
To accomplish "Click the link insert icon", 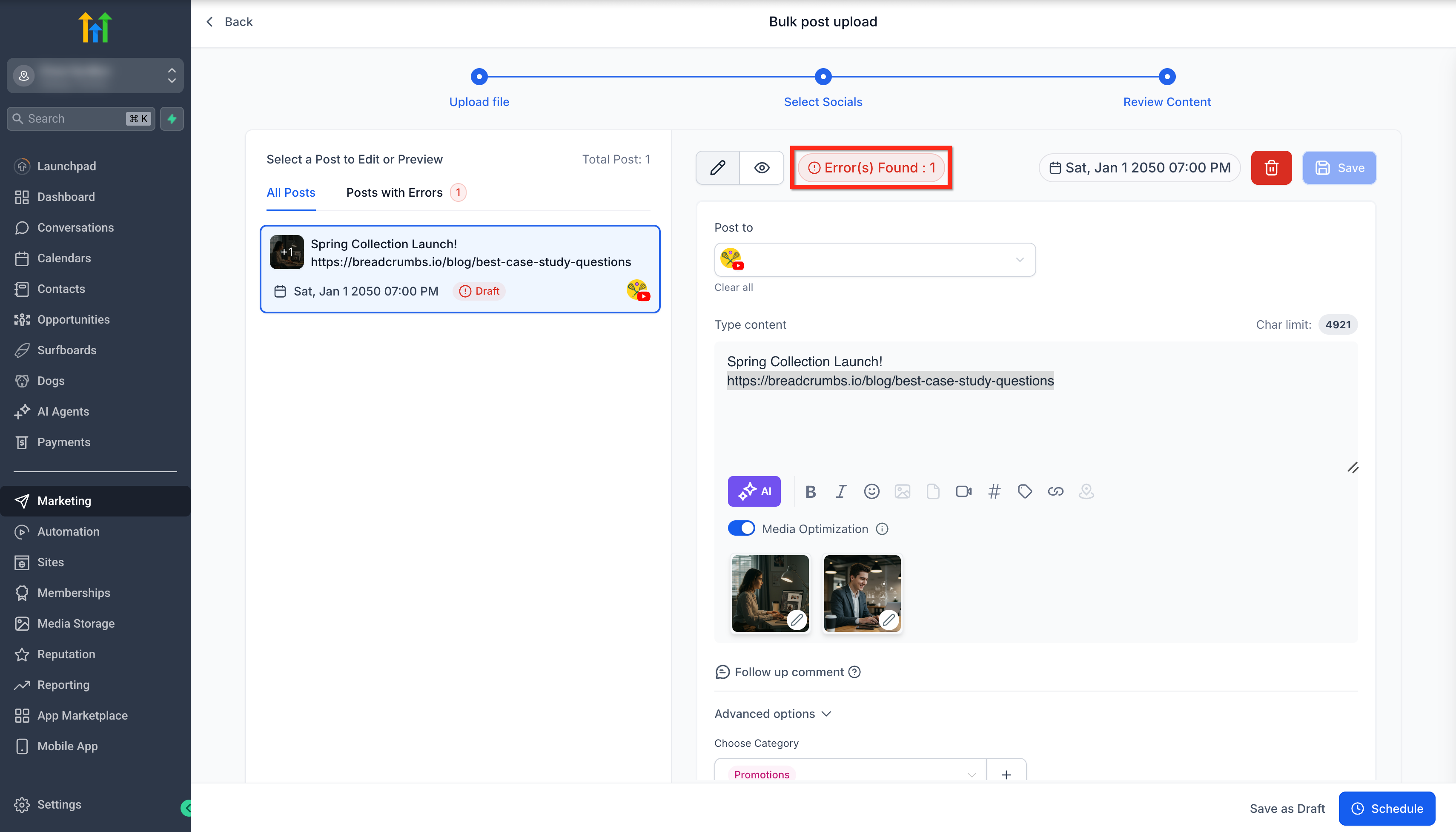I will pyautogui.click(x=1055, y=491).
